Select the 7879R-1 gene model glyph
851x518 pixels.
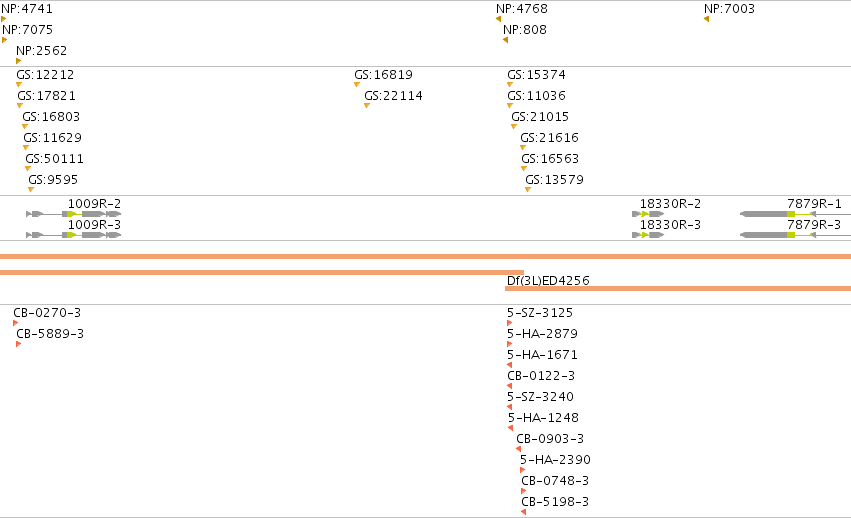[795, 214]
